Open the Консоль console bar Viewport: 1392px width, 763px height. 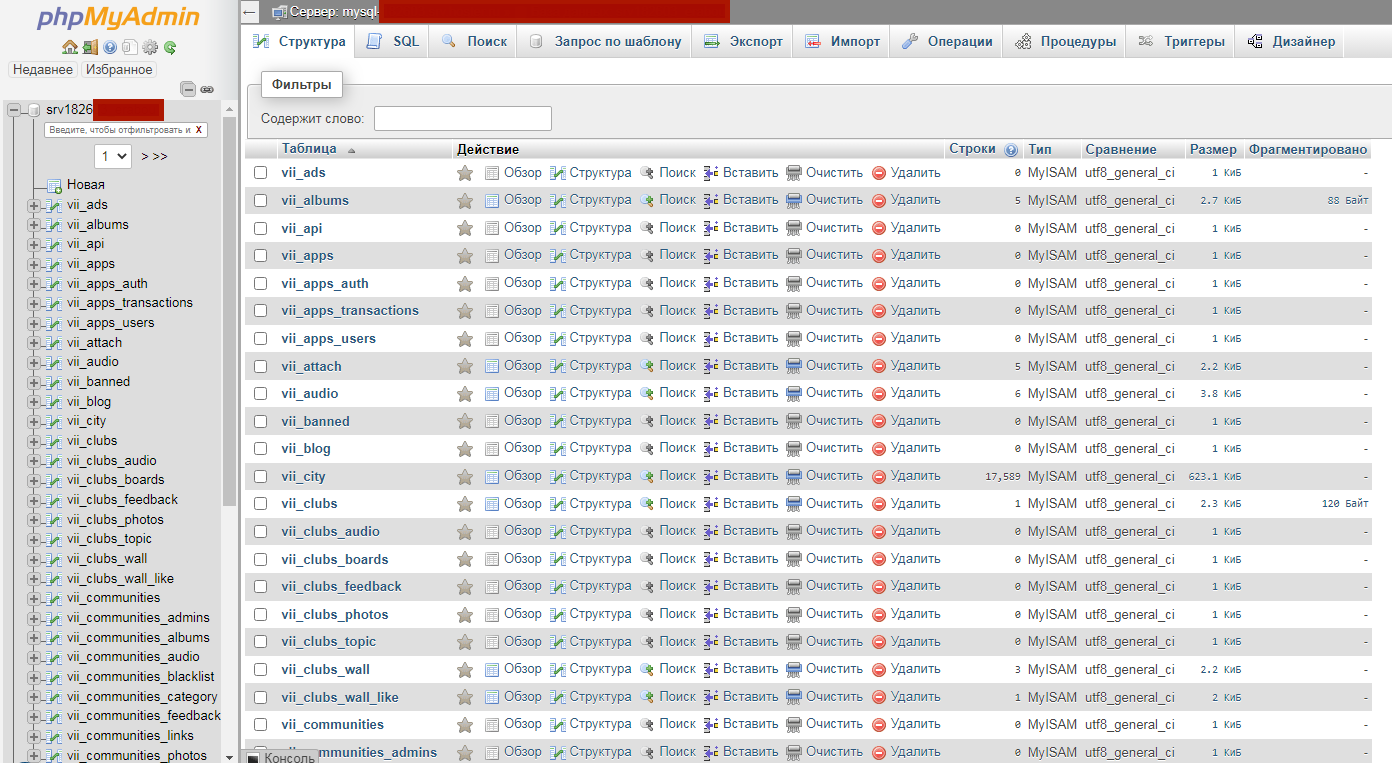pyautogui.click(x=281, y=757)
